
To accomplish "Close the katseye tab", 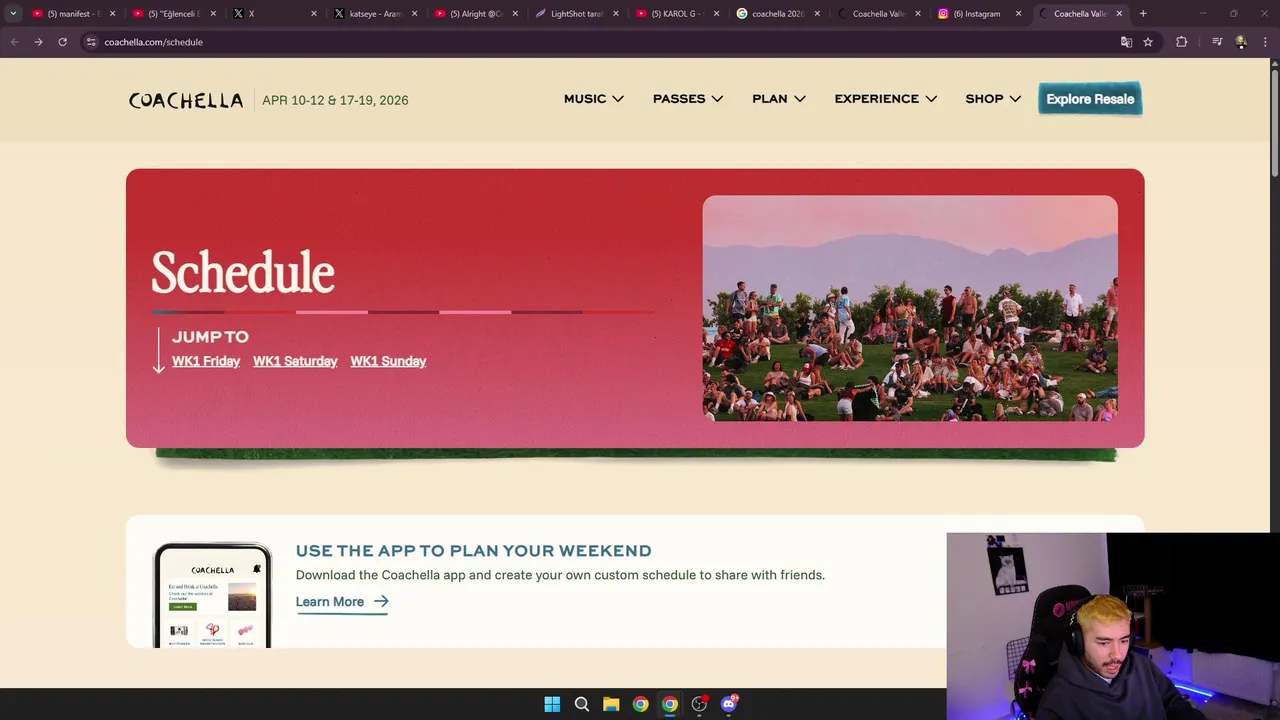I will point(415,14).
